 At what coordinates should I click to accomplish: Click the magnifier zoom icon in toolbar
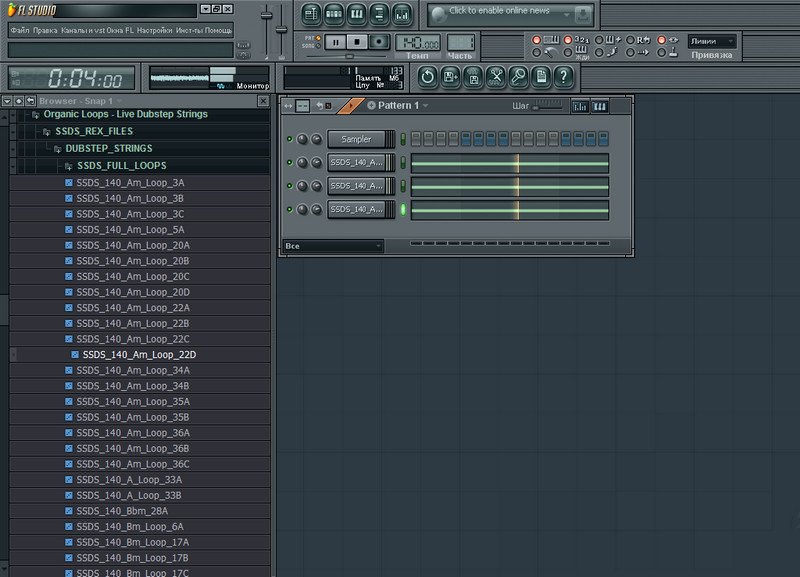click(518, 76)
